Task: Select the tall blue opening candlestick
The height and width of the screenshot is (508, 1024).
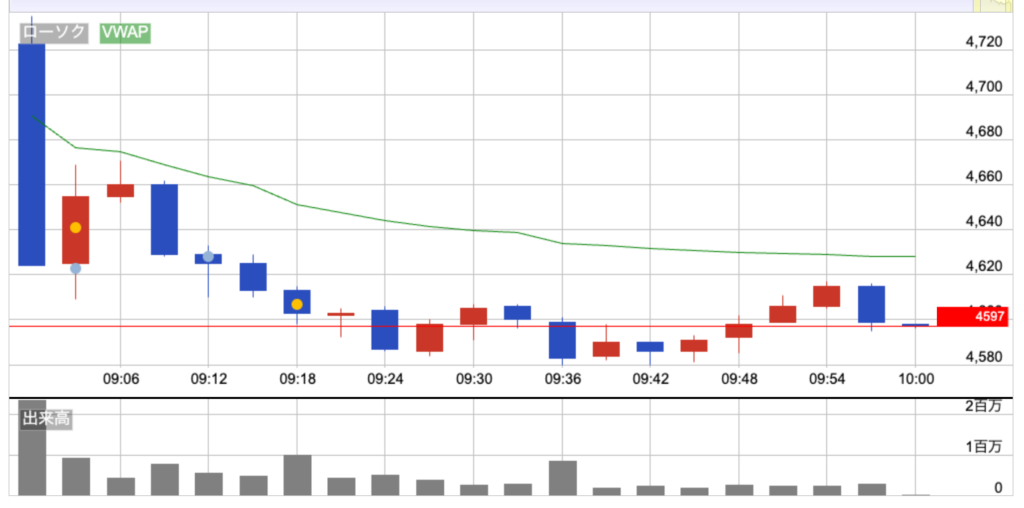Action: point(32,155)
